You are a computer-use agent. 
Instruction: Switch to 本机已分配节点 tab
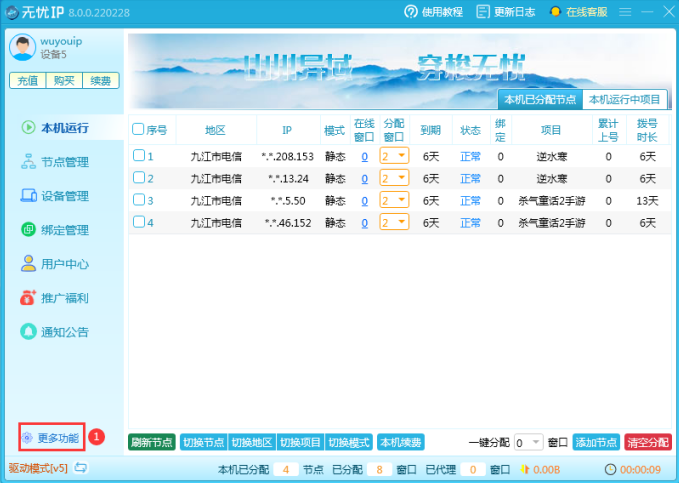pyautogui.click(x=540, y=99)
